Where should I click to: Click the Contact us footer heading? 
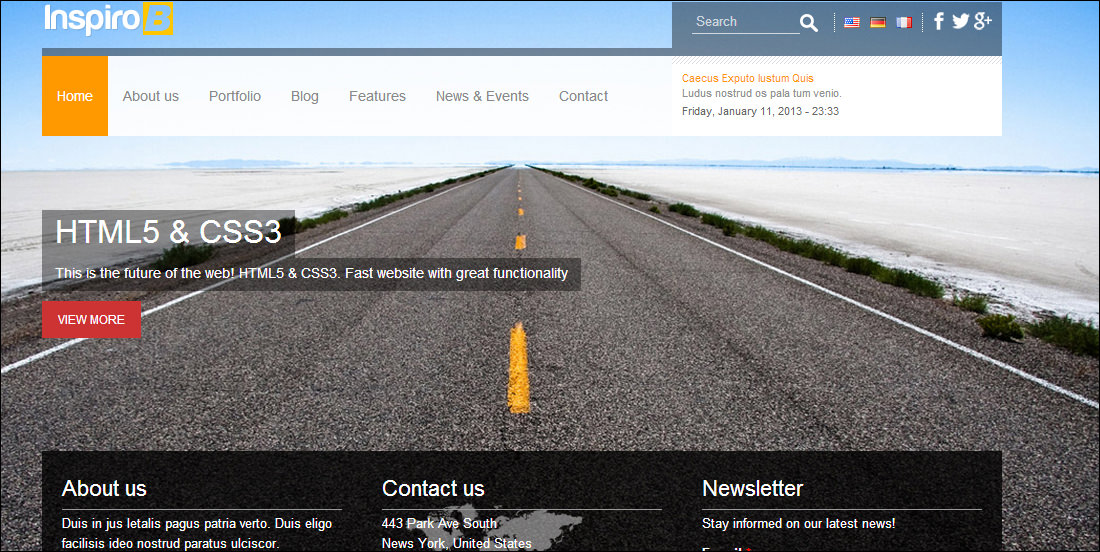433,488
